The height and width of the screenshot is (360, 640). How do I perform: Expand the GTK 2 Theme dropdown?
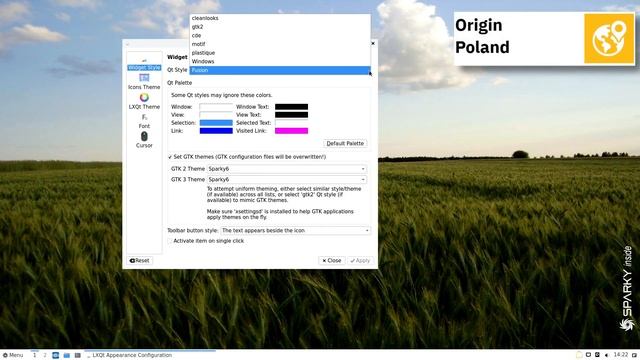[287, 169]
